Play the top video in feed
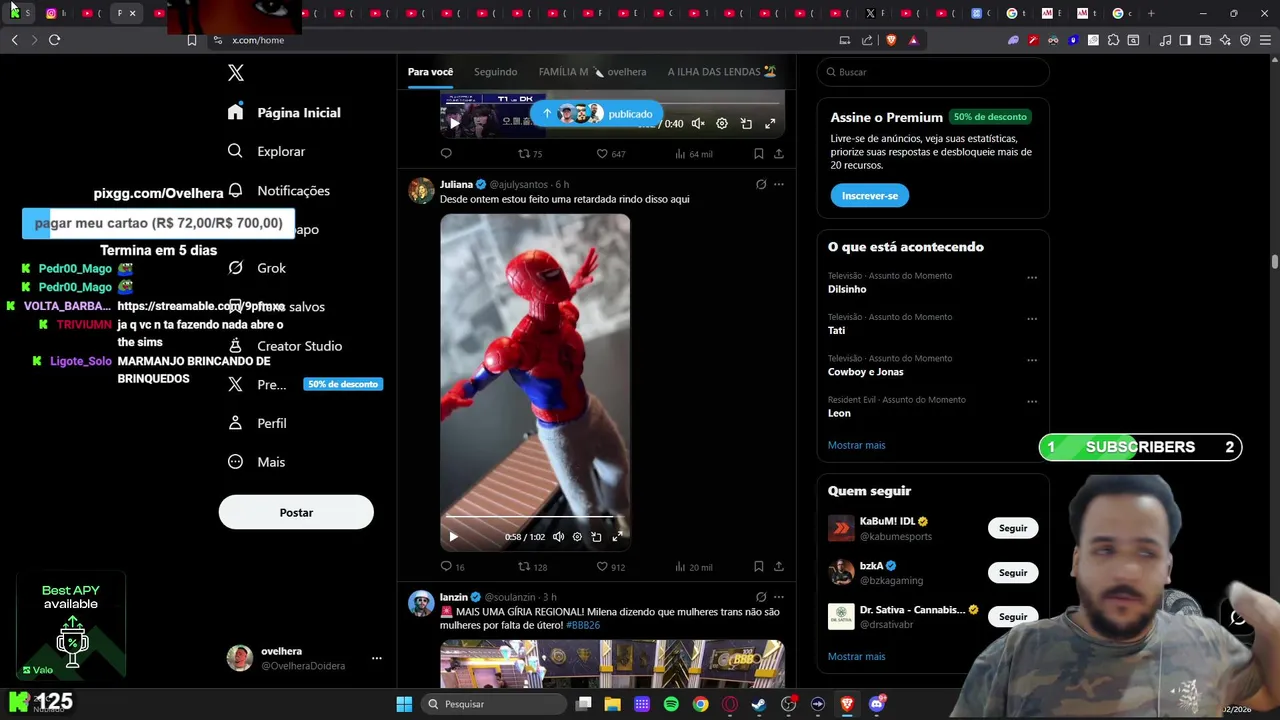1280x720 pixels. pyautogui.click(x=454, y=123)
